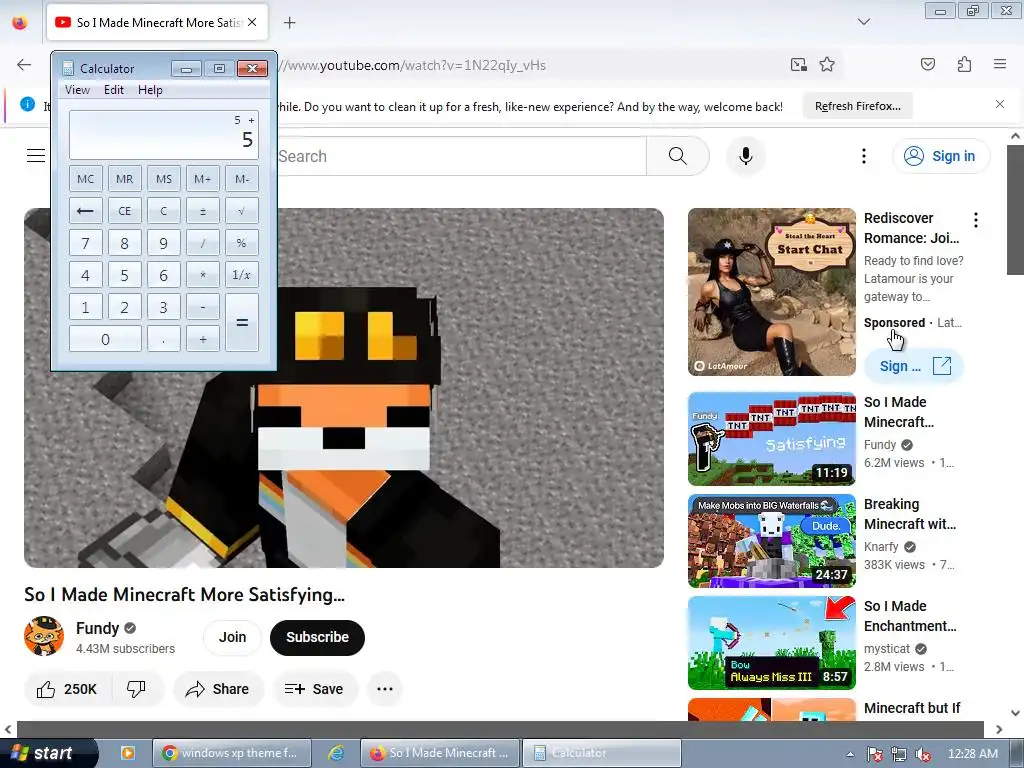Click the magnifier search button on YouTube
The width and height of the screenshot is (1024, 768).
coord(677,156)
